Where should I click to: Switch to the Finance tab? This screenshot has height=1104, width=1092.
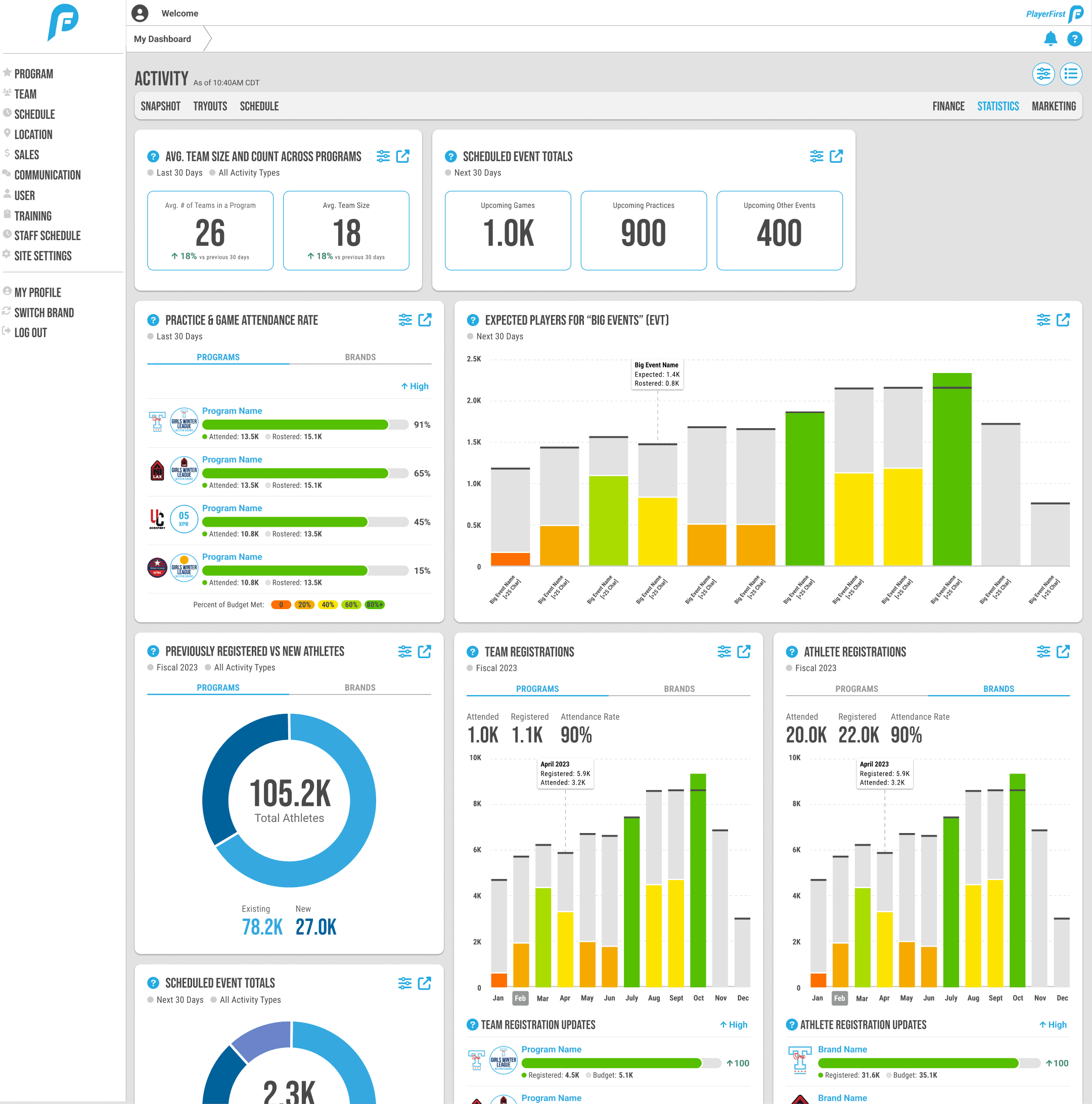(948, 106)
